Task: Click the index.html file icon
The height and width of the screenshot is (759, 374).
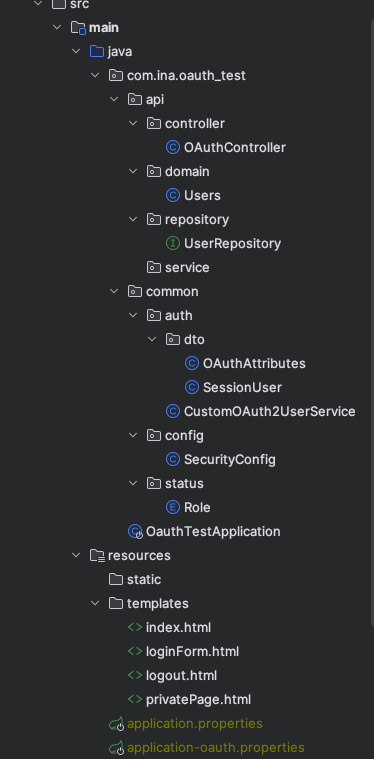Action: (135, 627)
